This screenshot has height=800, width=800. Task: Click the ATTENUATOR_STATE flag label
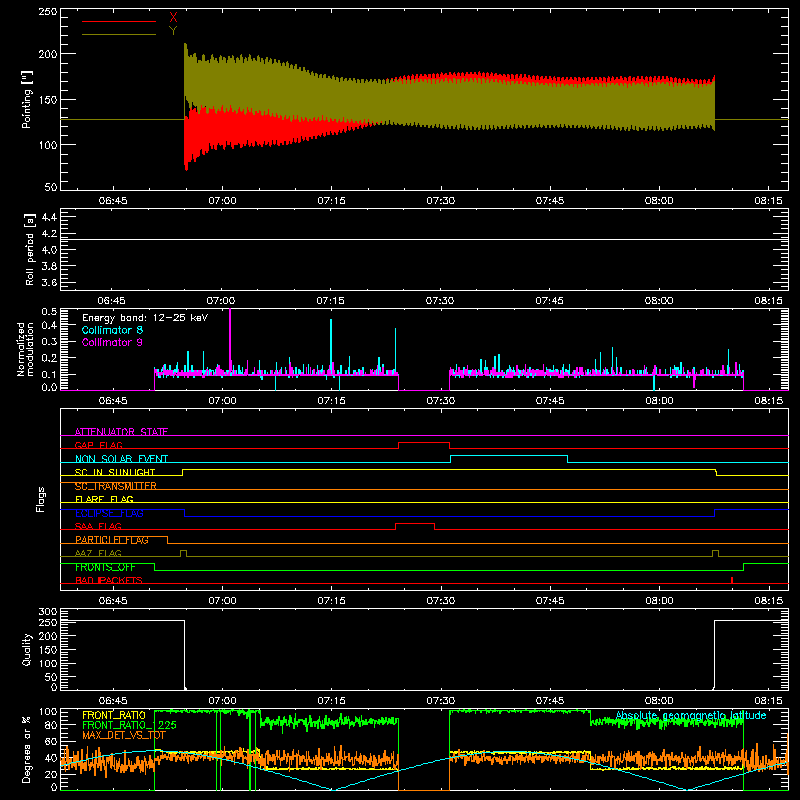(x=121, y=432)
